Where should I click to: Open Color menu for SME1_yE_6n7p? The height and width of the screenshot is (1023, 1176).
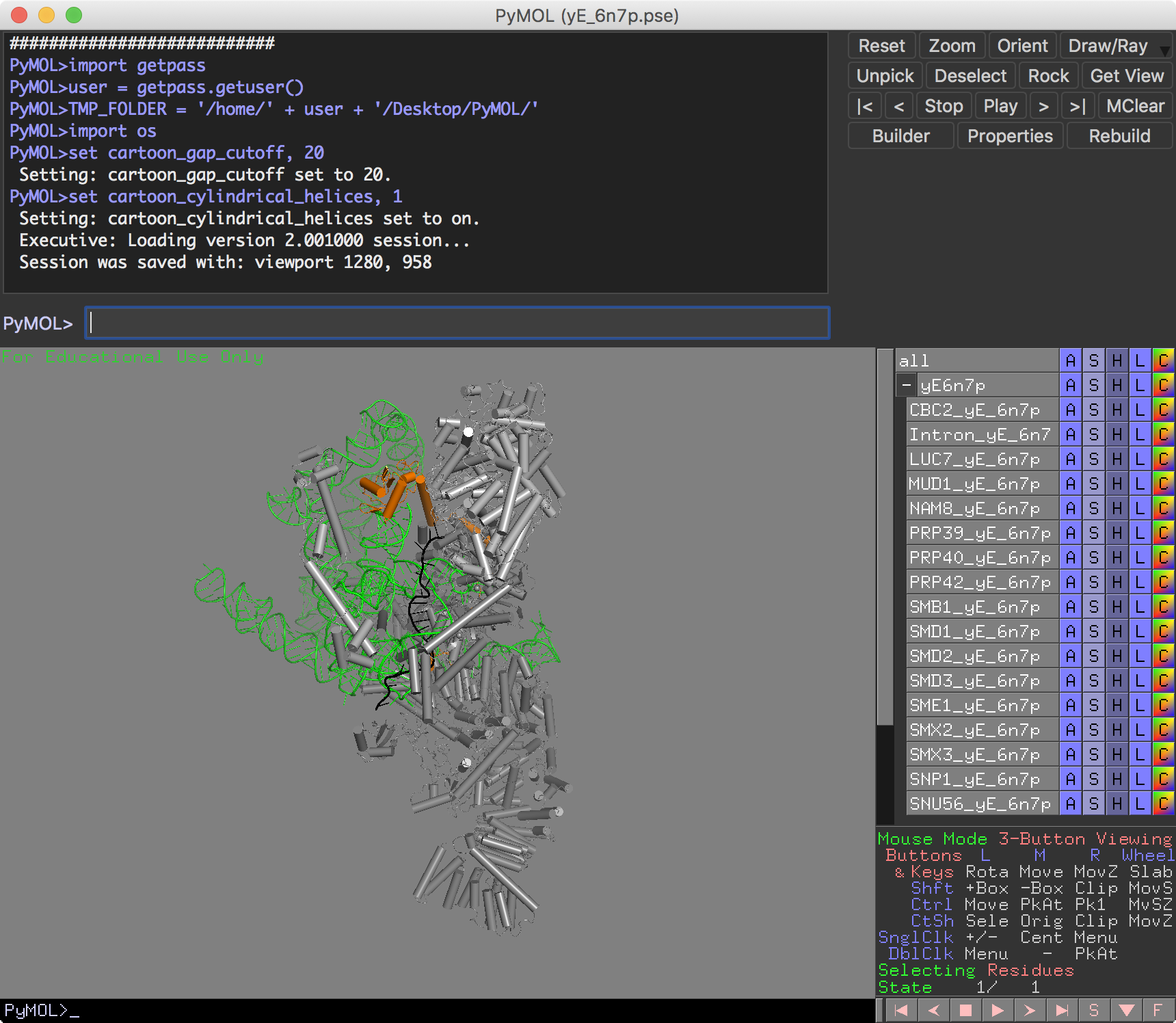[1164, 705]
